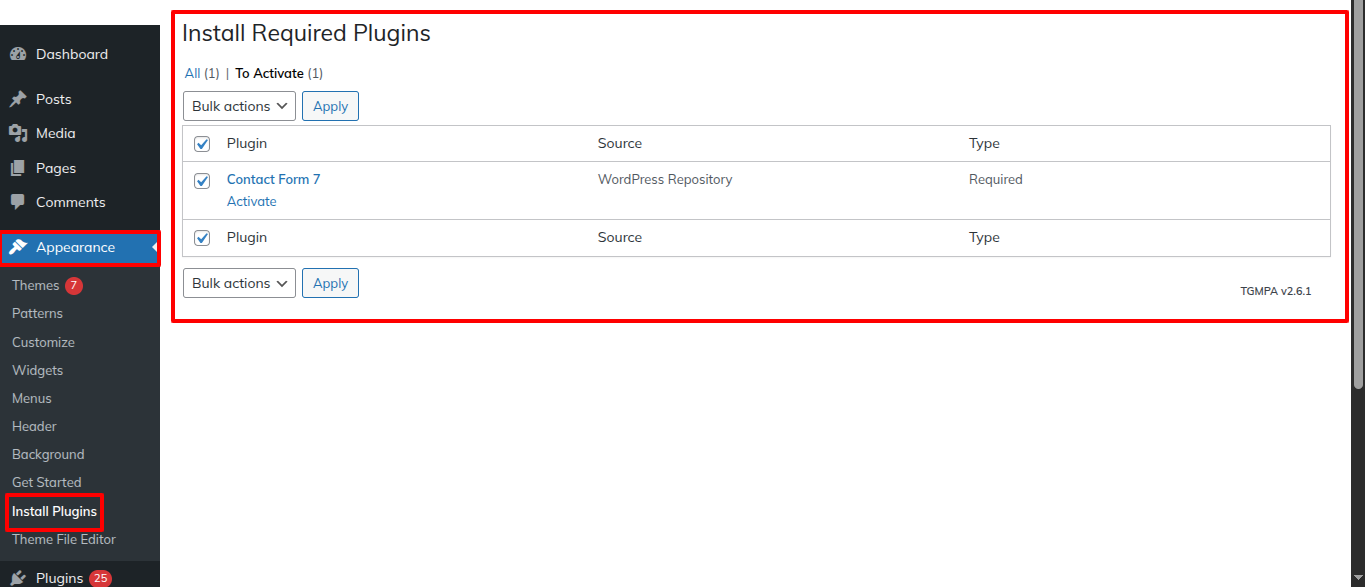Click the Activate link under Contact Form 7
Viewport: 1365px width, 587px height.
click(252, 201)
